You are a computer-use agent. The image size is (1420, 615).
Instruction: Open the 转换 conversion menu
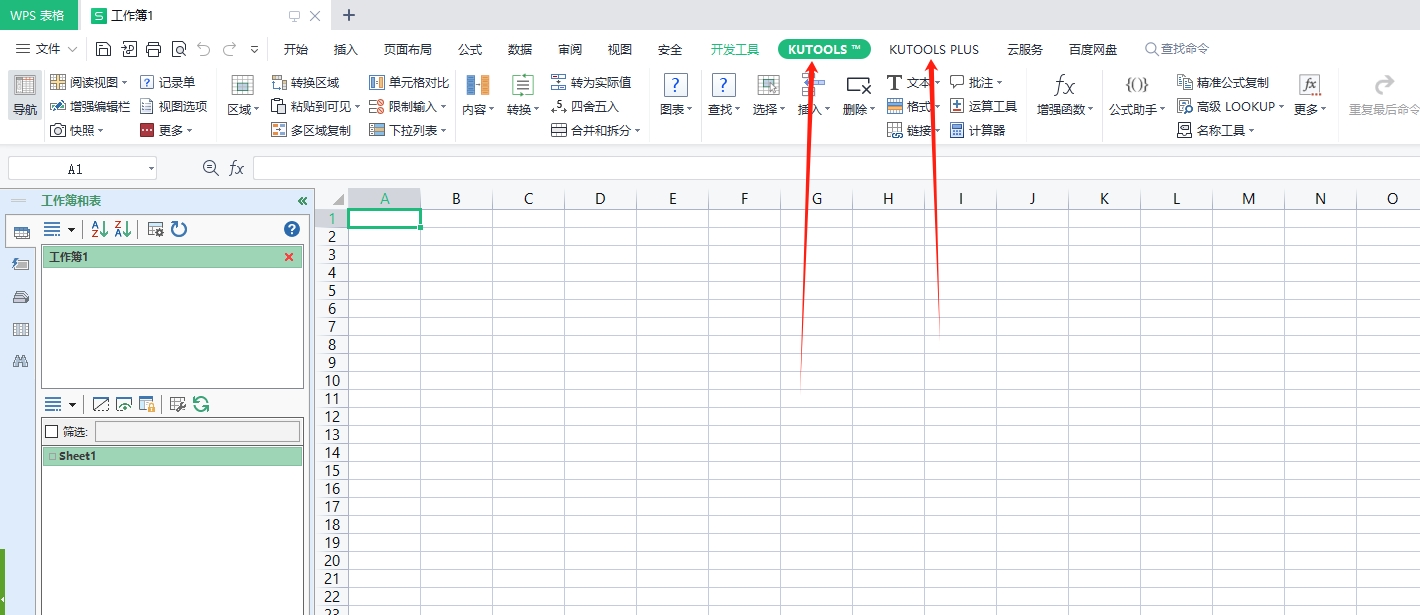click(x=523, y=95)
